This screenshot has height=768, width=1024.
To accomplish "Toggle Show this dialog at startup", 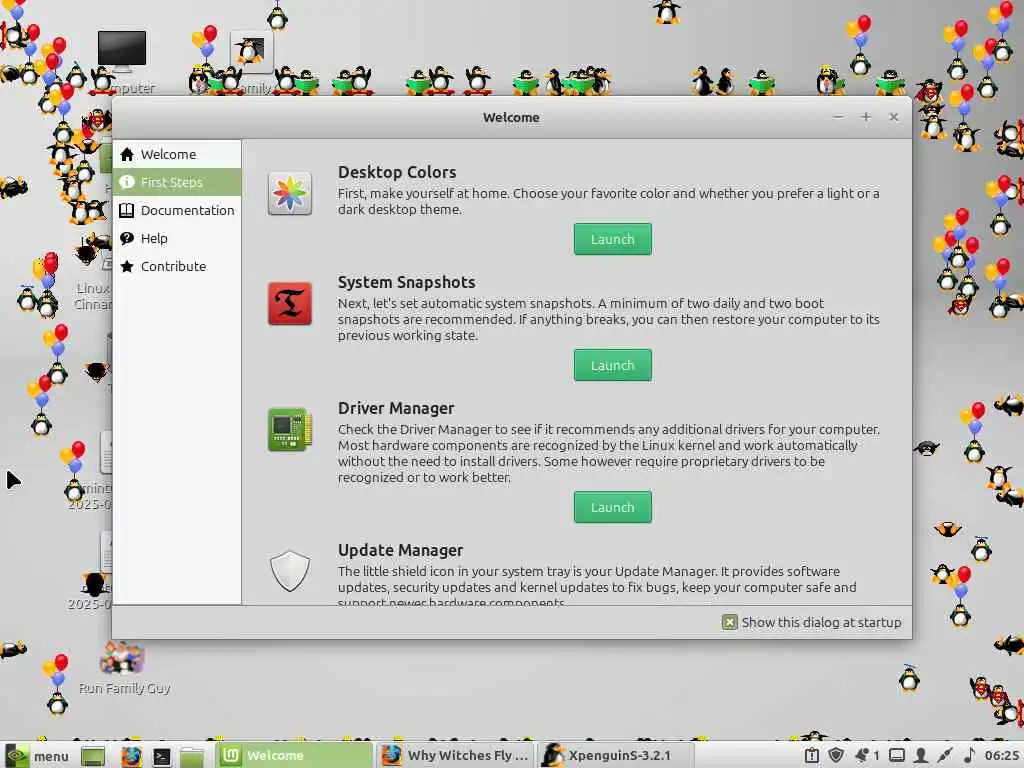I will tap(729, 622).
